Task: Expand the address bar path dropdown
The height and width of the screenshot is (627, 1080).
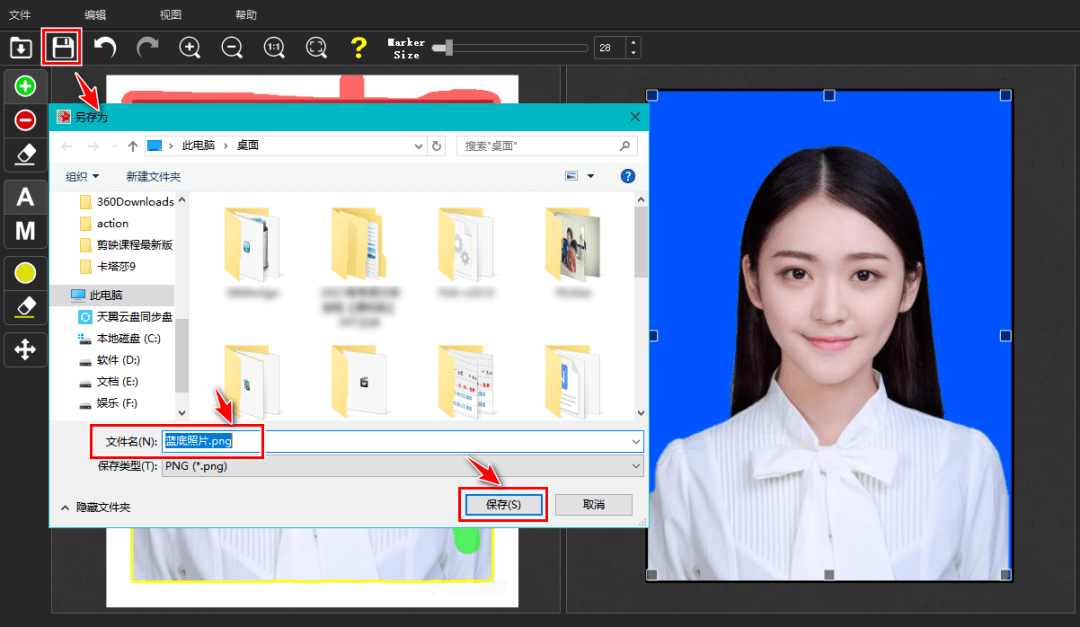Action: coord(419,146)
